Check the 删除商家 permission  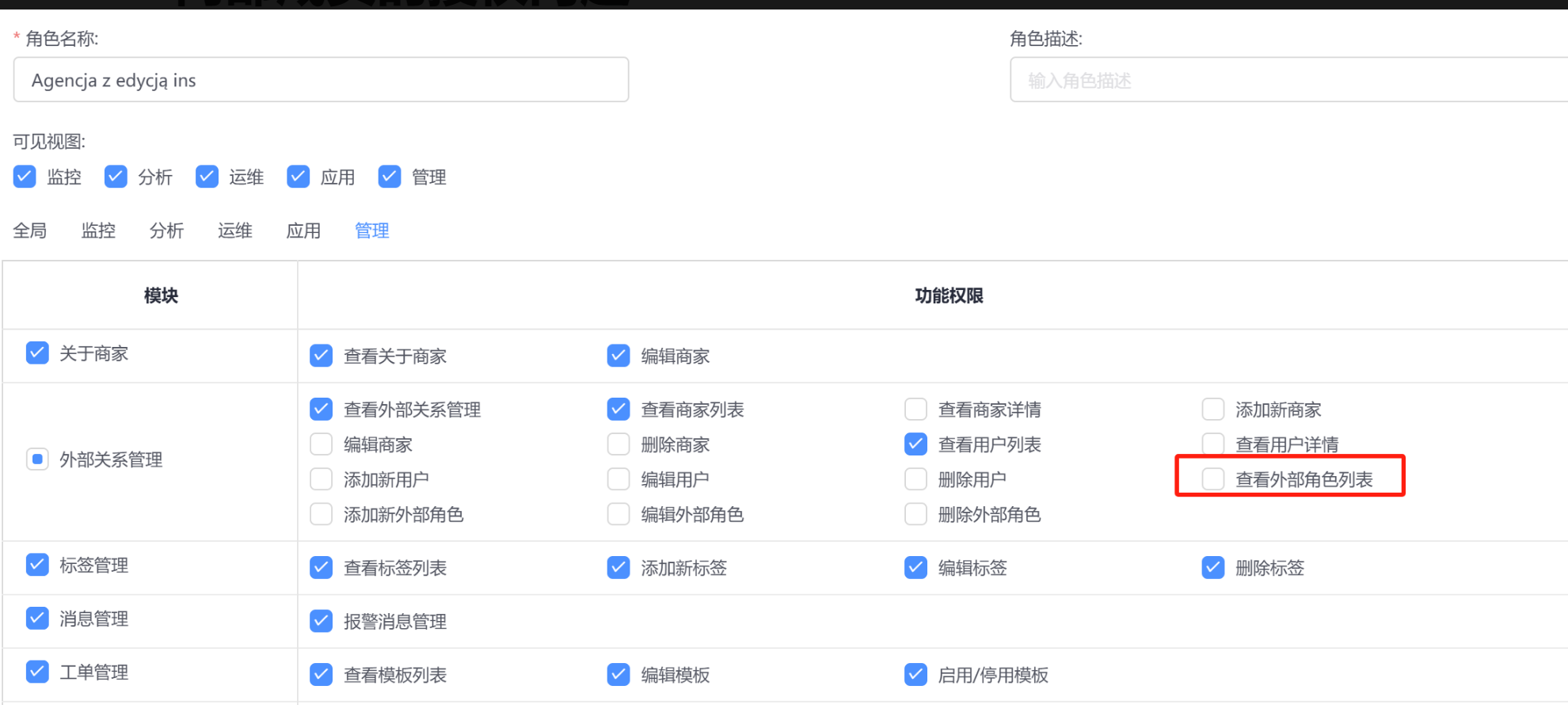tap(618, 444)
